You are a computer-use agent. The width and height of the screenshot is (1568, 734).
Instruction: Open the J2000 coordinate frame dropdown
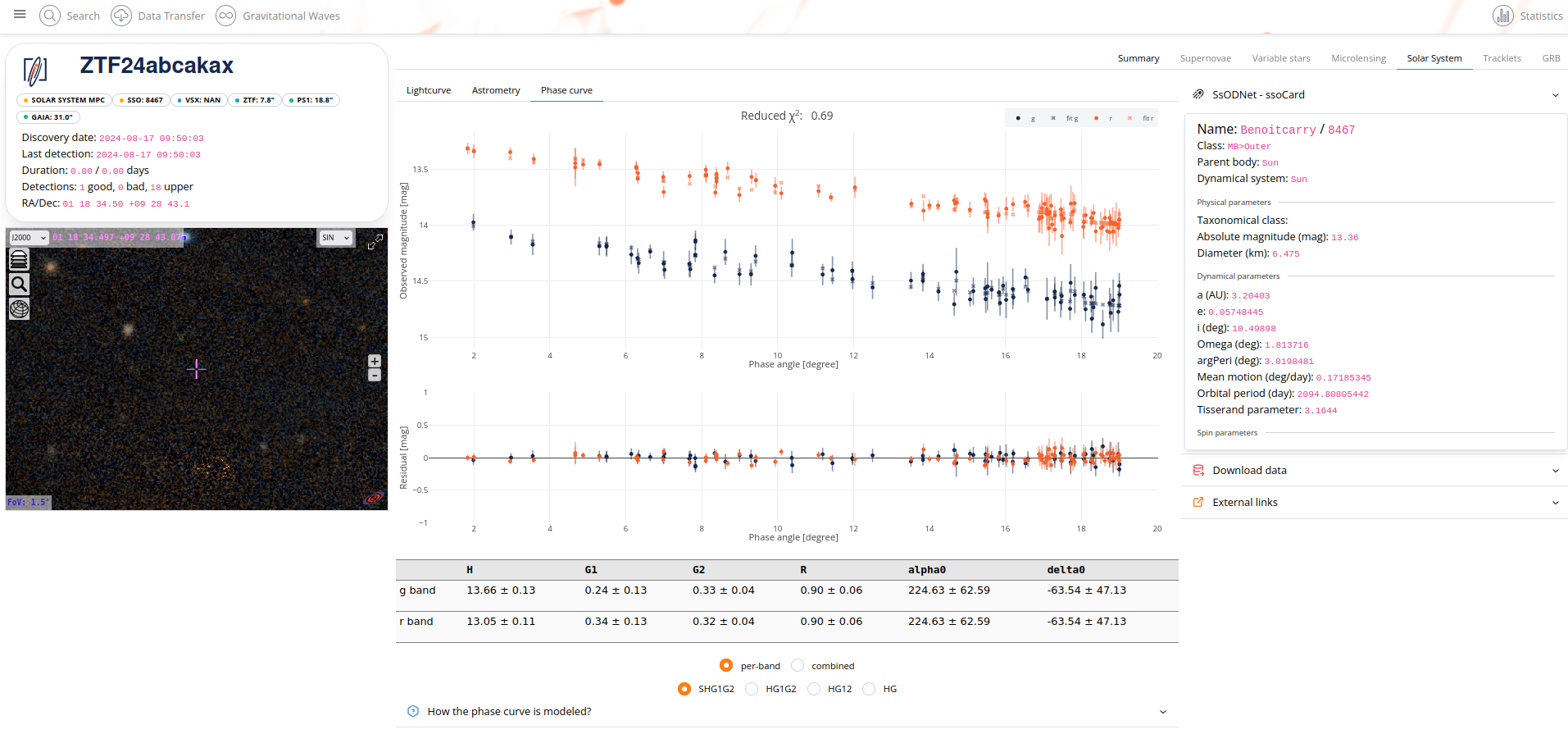[x=29, y=238]
